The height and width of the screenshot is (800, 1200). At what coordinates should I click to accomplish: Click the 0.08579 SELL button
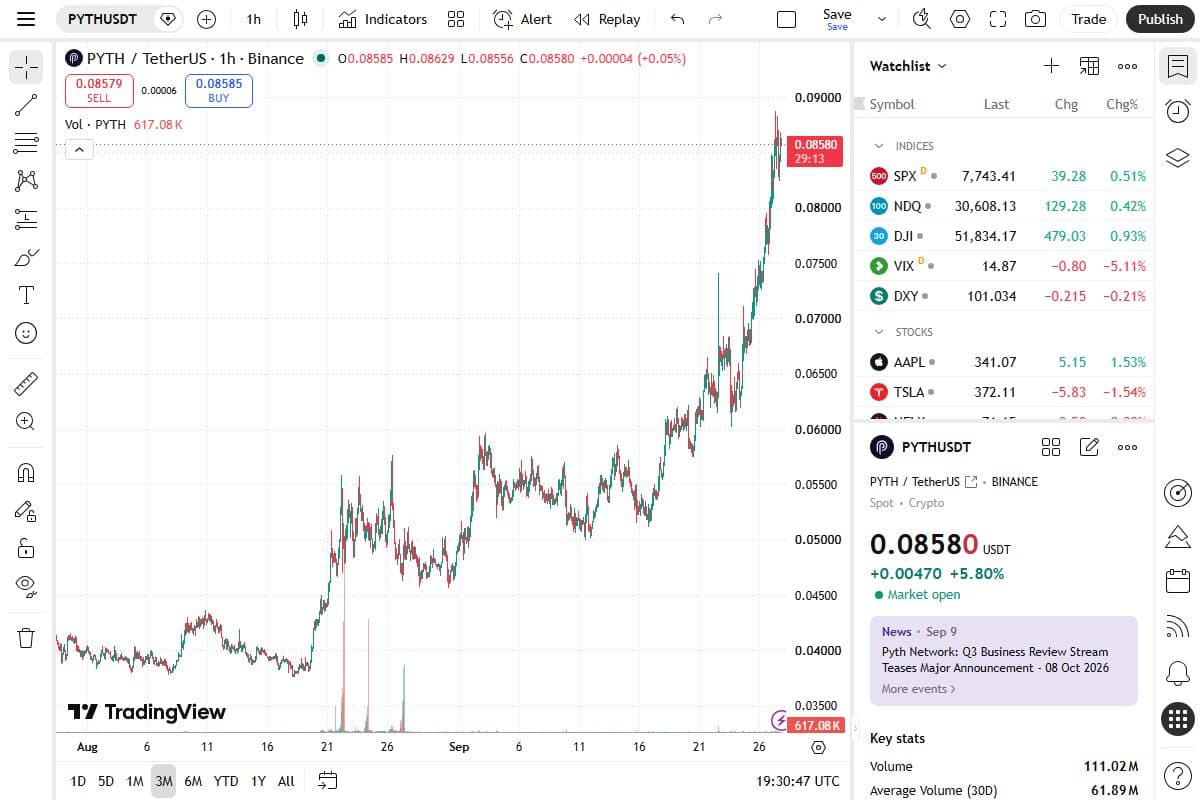[x=99, y=91]
